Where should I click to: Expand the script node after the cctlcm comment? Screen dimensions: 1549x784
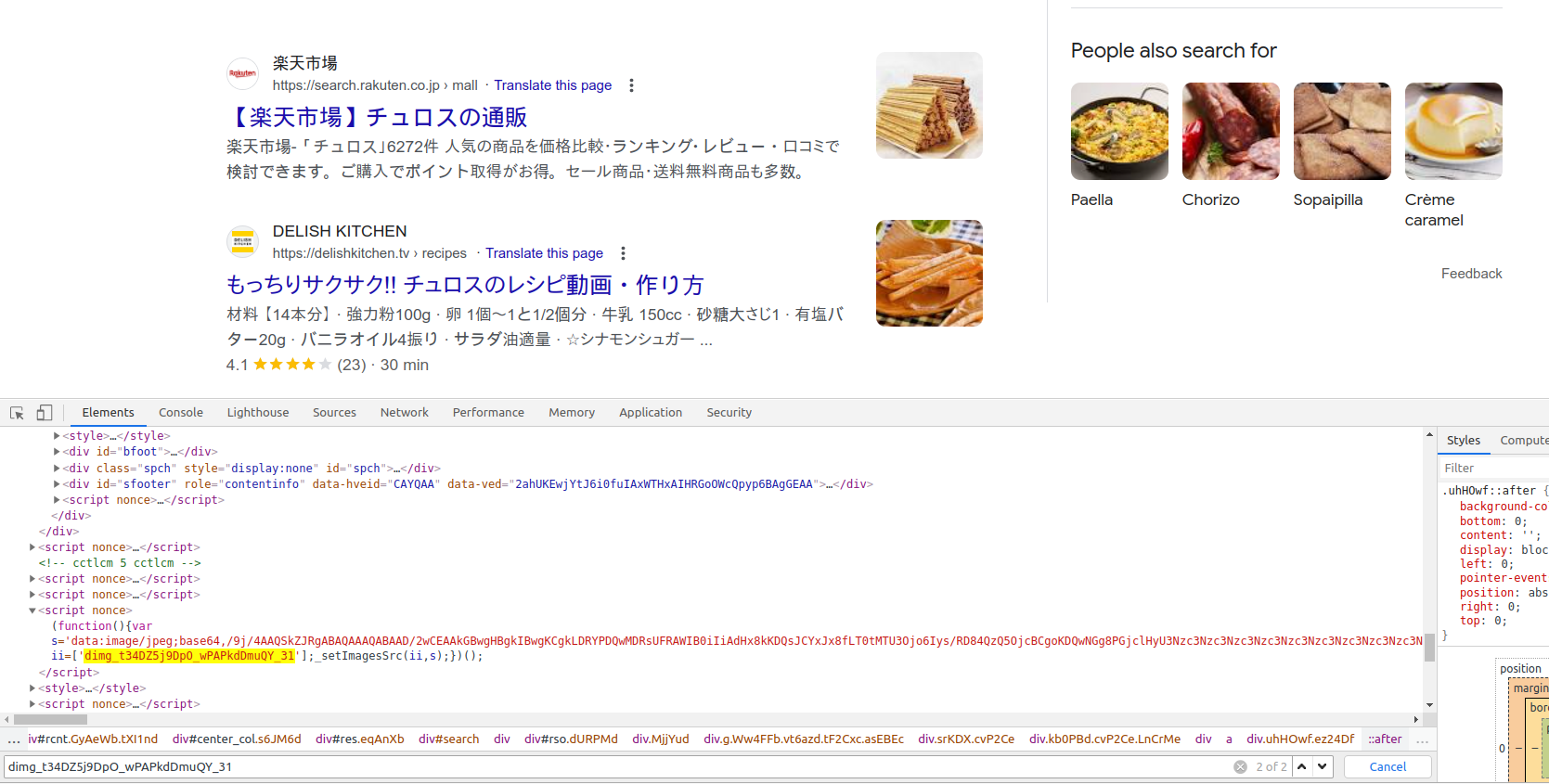pyautogui.click(x=32, y=579)
